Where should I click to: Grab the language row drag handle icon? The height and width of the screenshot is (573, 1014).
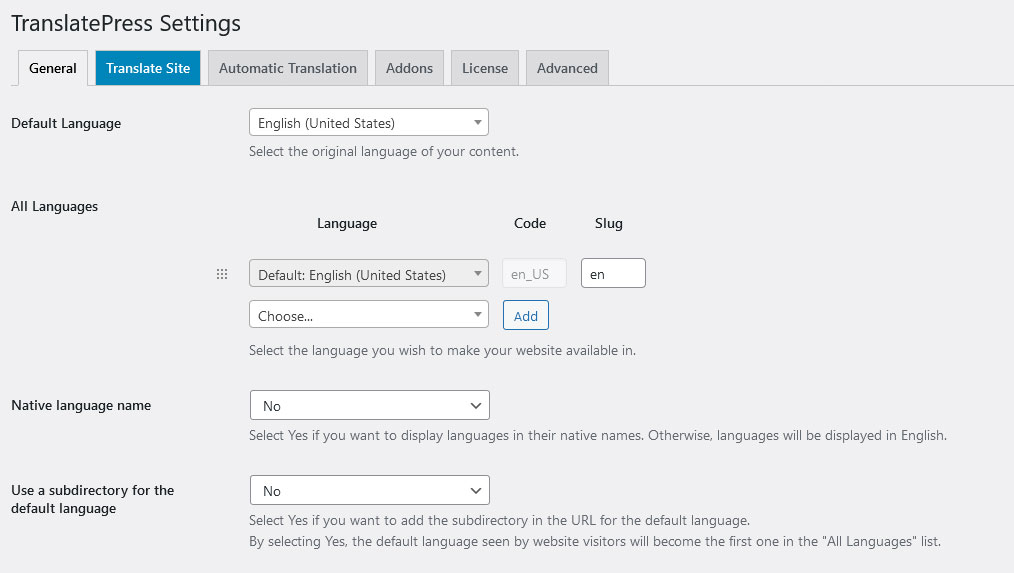click(x=222, y=274)
